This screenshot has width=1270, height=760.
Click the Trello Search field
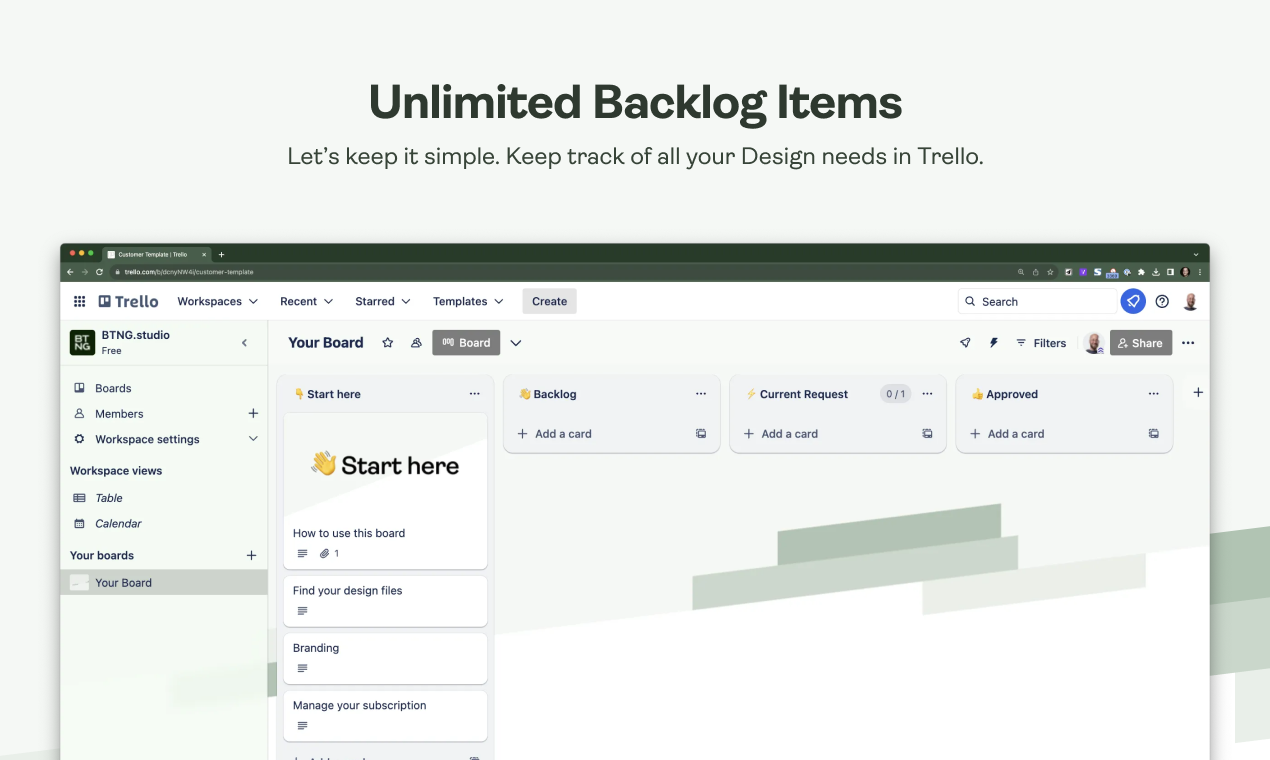click(1037, 301)
